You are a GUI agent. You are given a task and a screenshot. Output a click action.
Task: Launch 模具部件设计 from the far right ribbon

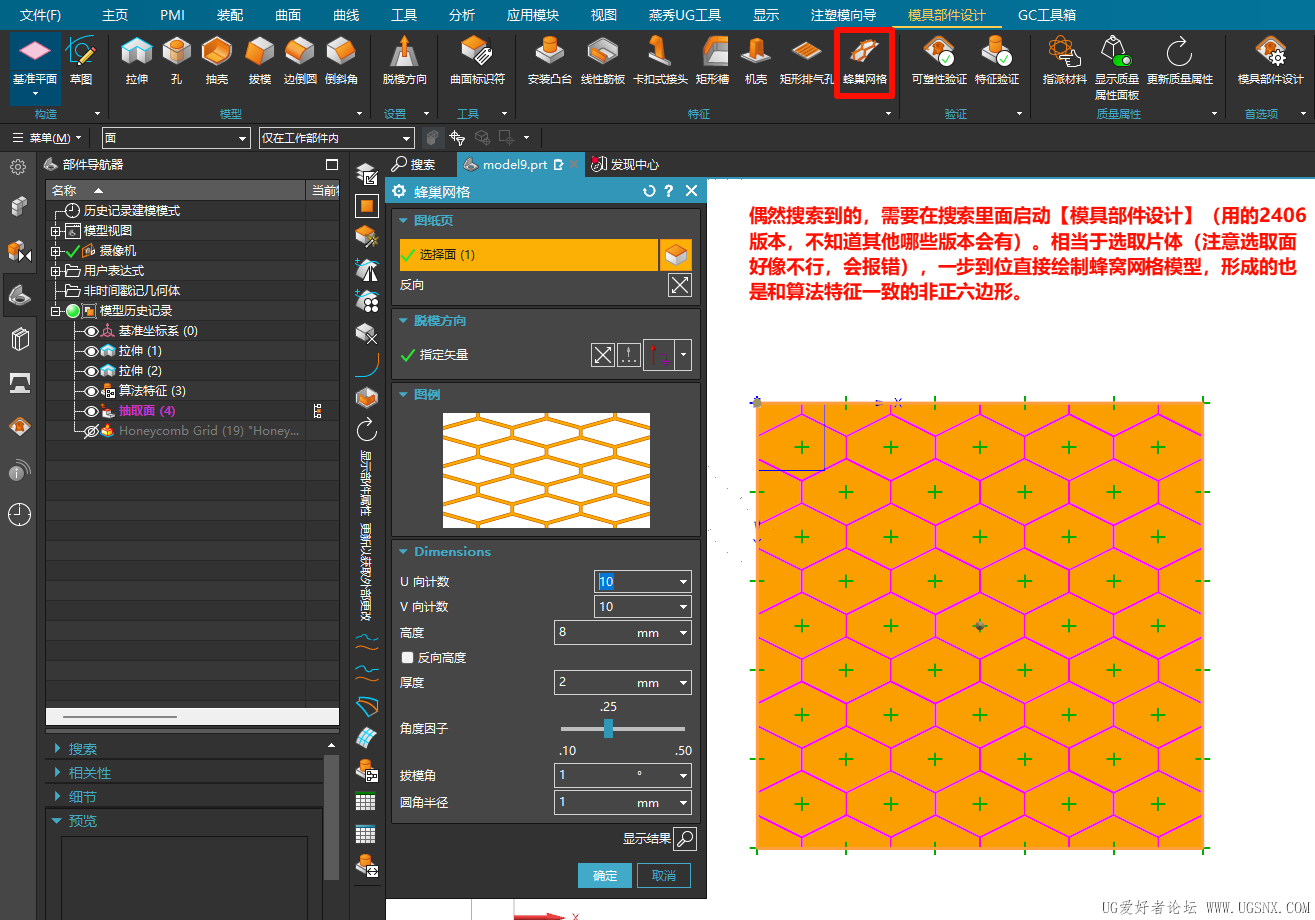pos(1270,61)
